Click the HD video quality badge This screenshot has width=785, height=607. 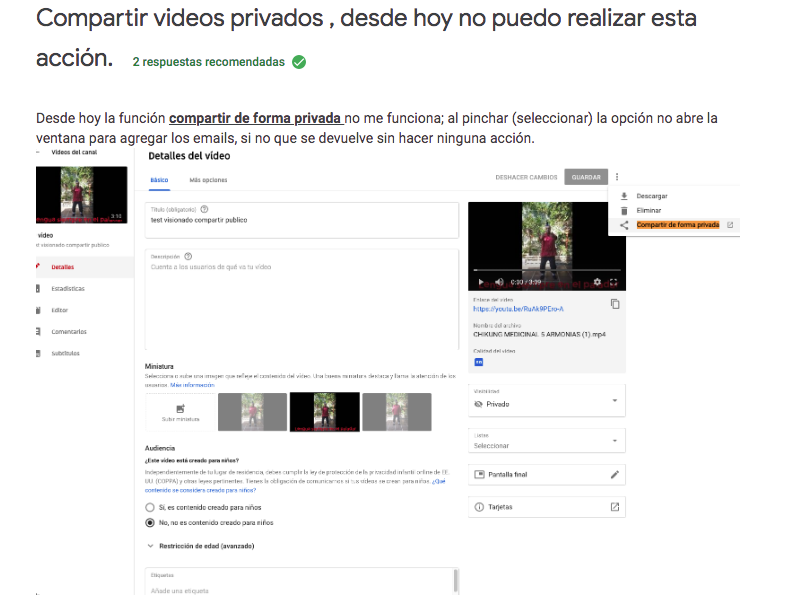[x=479, y=362]
